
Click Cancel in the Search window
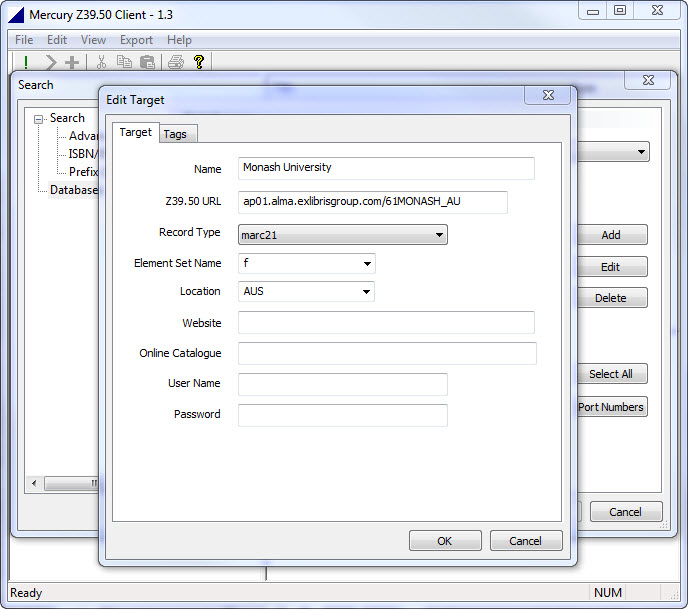coord(626,512)
